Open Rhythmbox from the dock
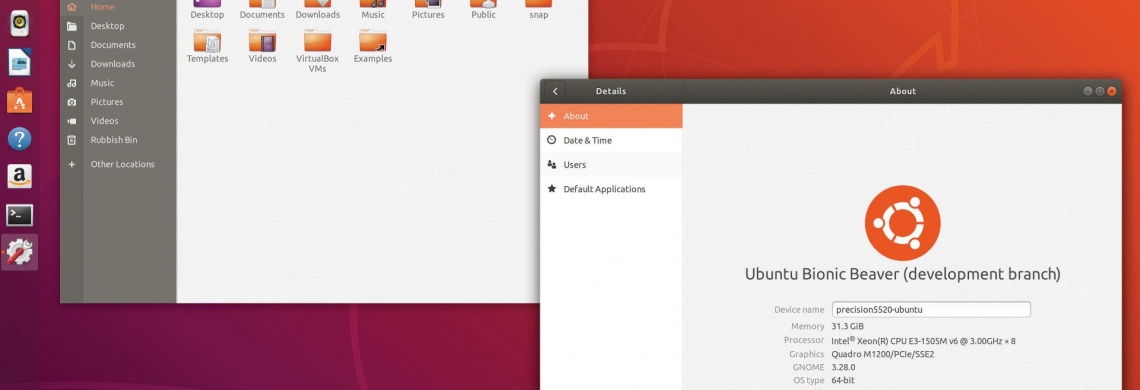1140x390 pixels. point(20,23)
